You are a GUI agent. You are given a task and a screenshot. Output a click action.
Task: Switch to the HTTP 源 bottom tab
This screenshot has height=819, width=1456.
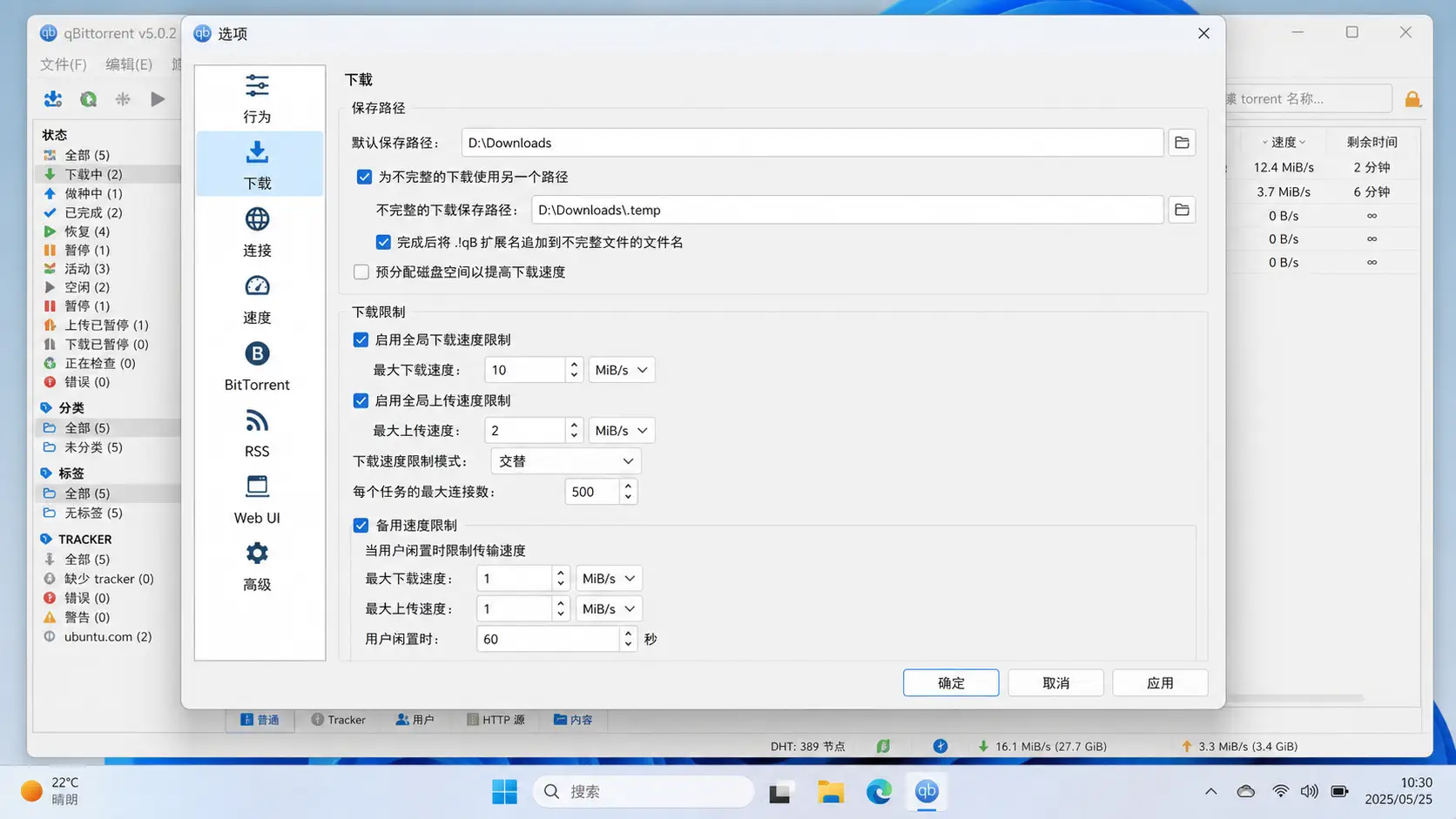(x=495, y=720)
